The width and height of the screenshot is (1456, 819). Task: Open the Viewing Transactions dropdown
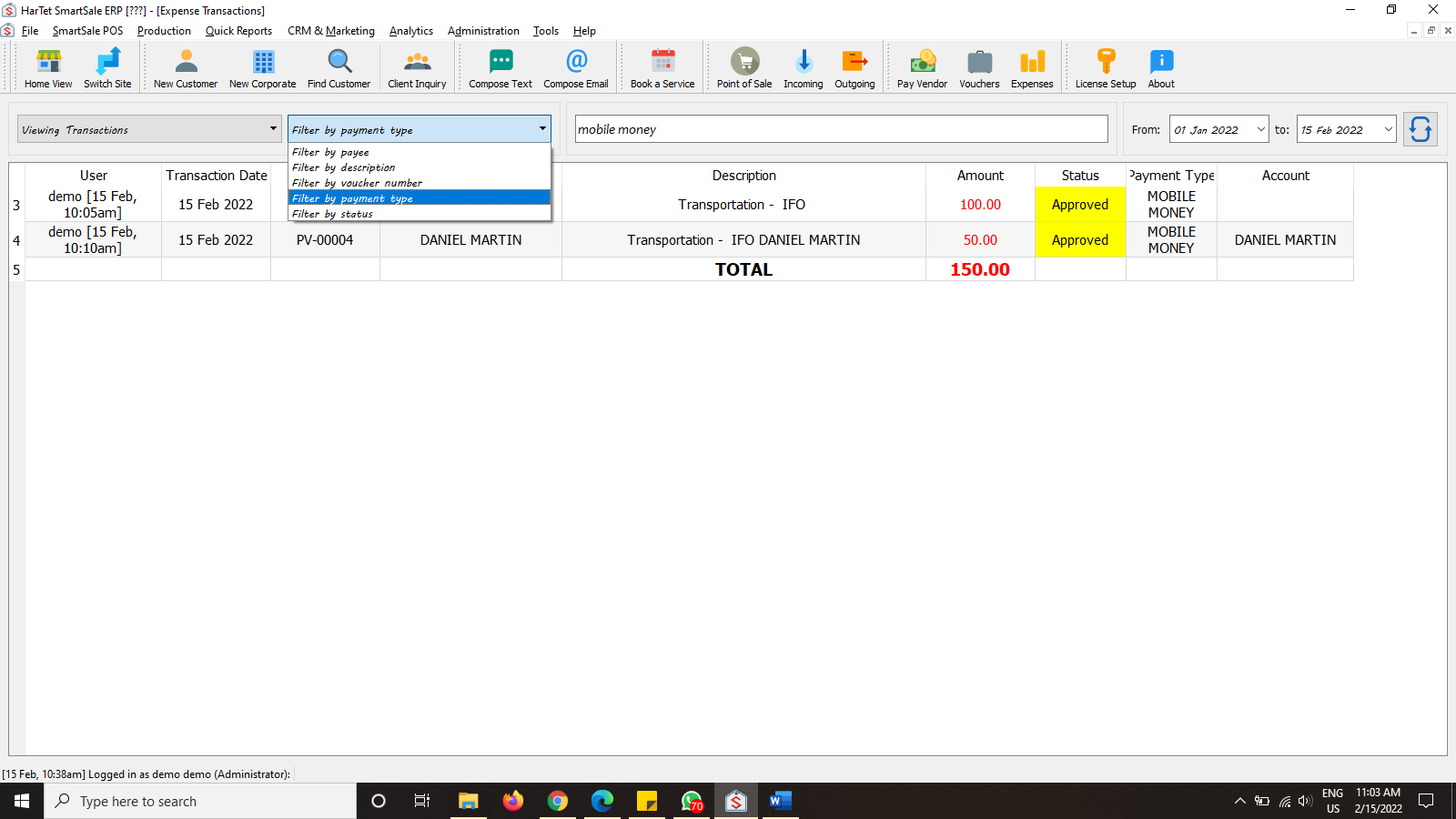point(273,128)
